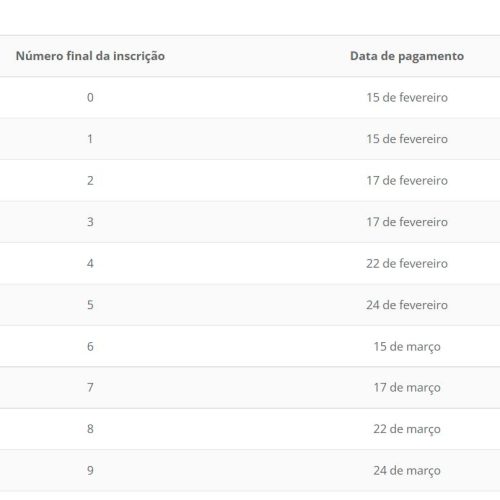Click the 'Data de pagamento' column header

pyautogui.click(x=407, y=56)
